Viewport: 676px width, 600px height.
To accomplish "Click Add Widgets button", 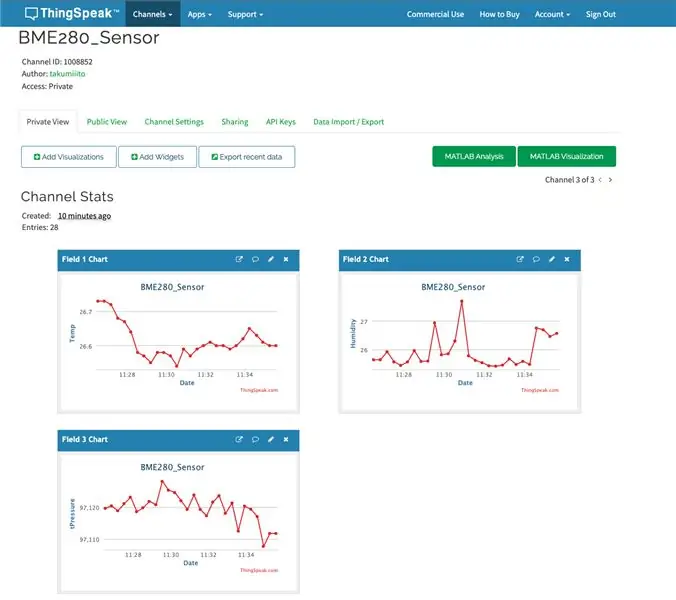I will pyautogui.click(x=157, y=156).
